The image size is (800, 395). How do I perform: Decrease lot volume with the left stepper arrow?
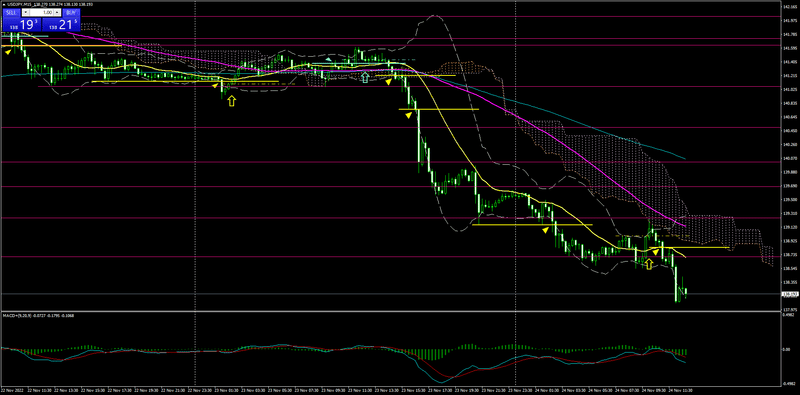point(26,12)
